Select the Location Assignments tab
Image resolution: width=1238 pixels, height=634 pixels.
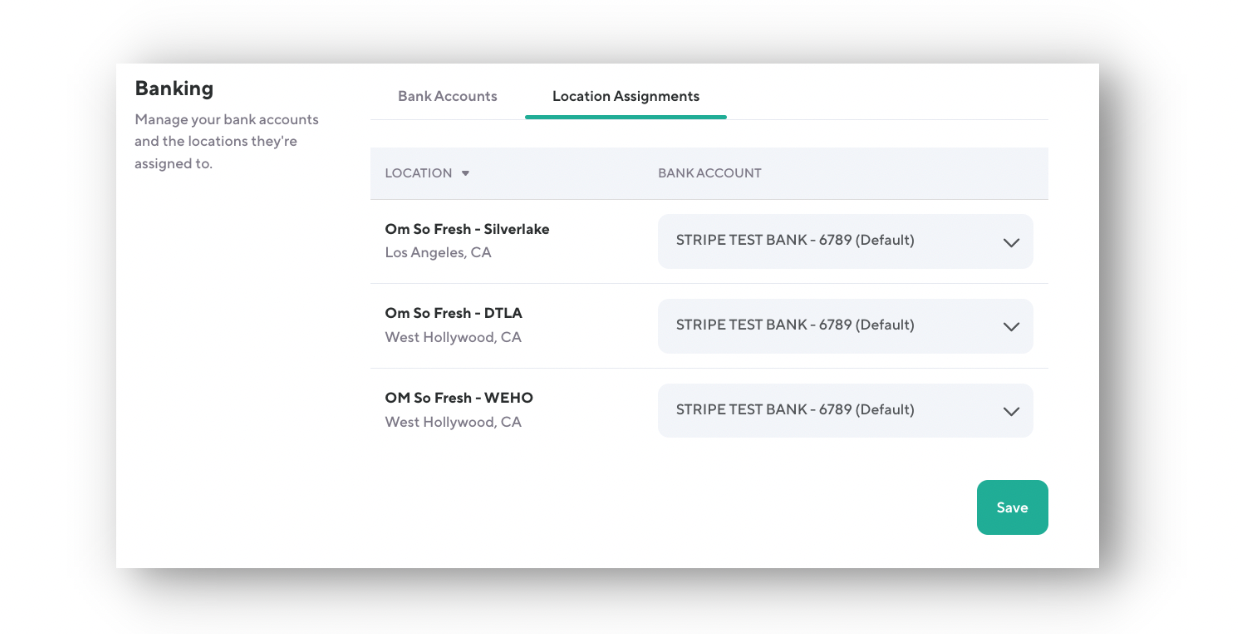pyautogui.click(x=625, y=96)
